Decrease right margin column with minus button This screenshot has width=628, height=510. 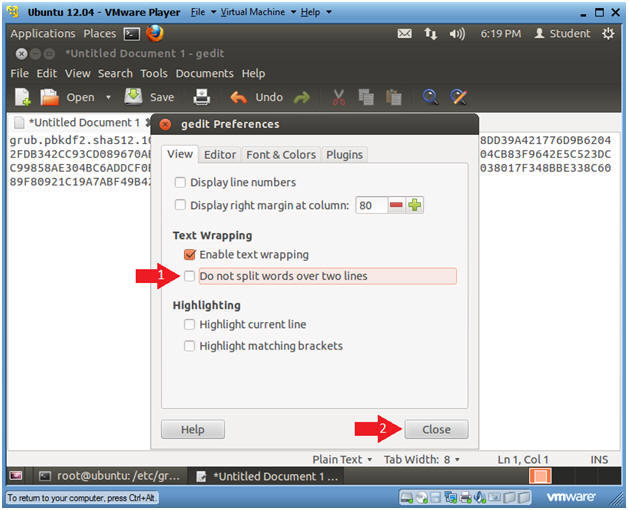(x=396, y=205)
